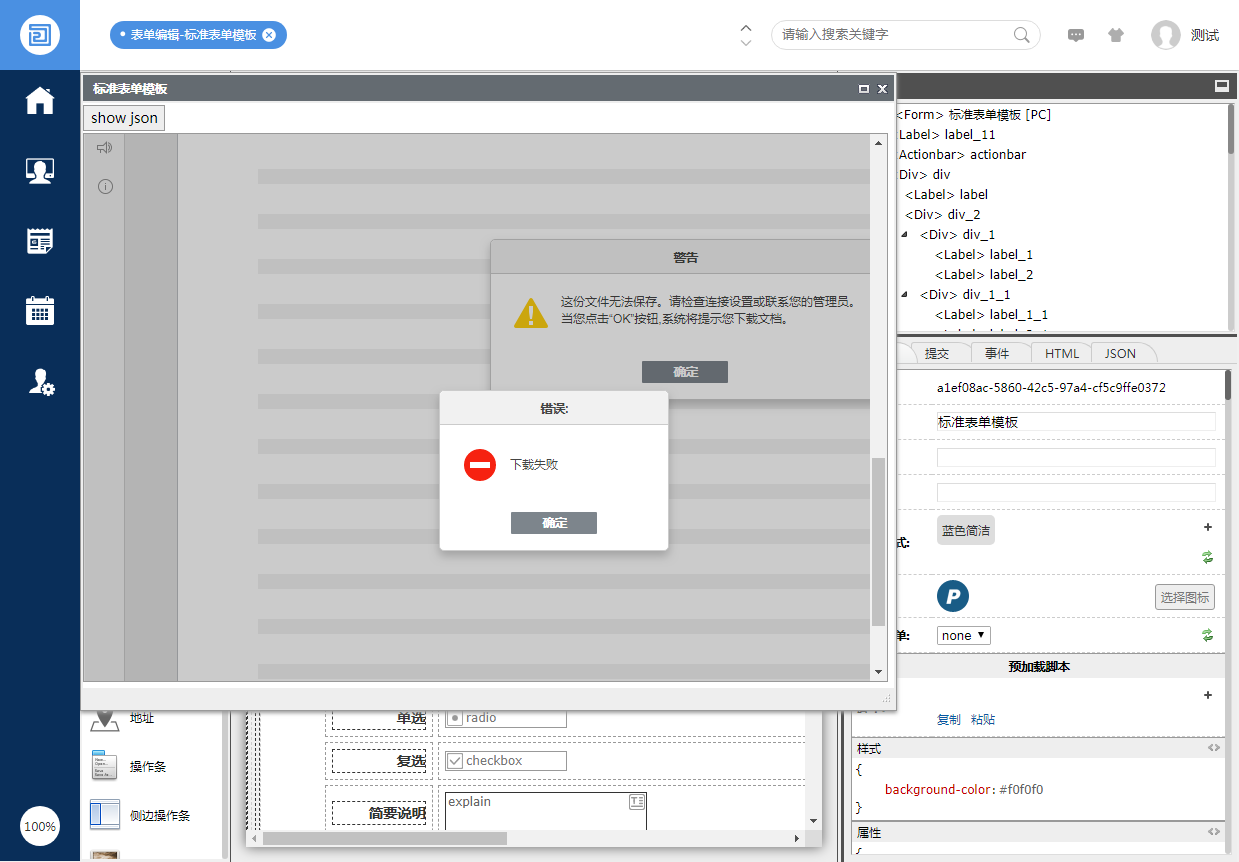Open the none dropdown
Image resolution: width=1239 pixels, height=862 pixels.
(x=964, y=635)
